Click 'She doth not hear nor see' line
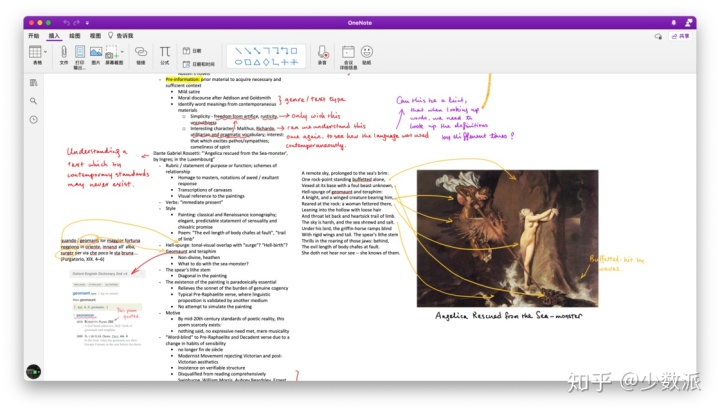The height and width of the screenshot is (412, 720). pos(350,253)
